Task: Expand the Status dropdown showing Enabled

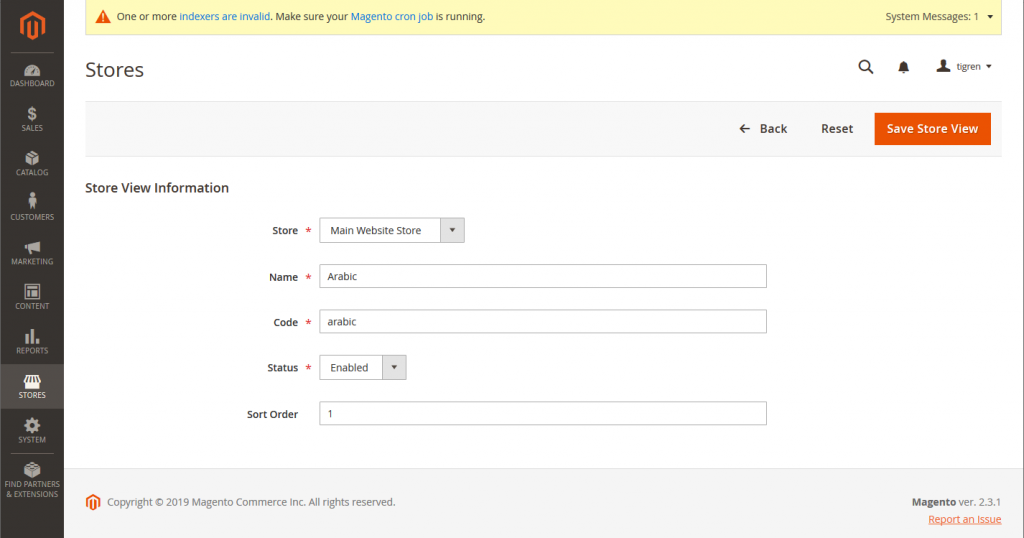Action: (x=362, y=368)
